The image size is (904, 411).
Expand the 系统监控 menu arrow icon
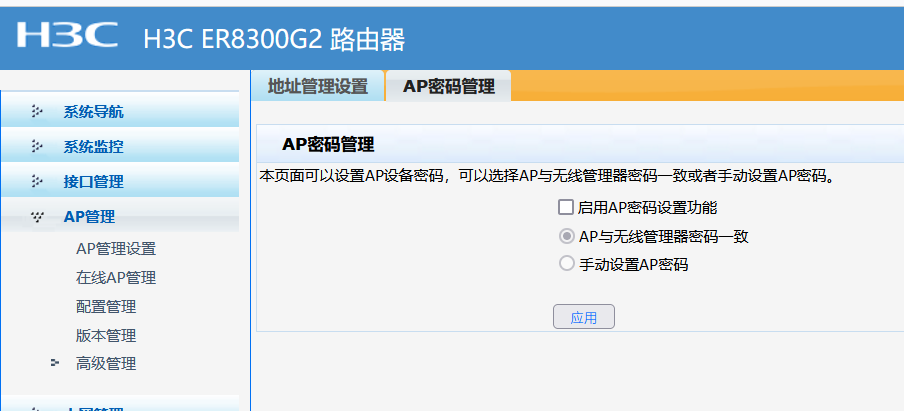pos(37,147)
